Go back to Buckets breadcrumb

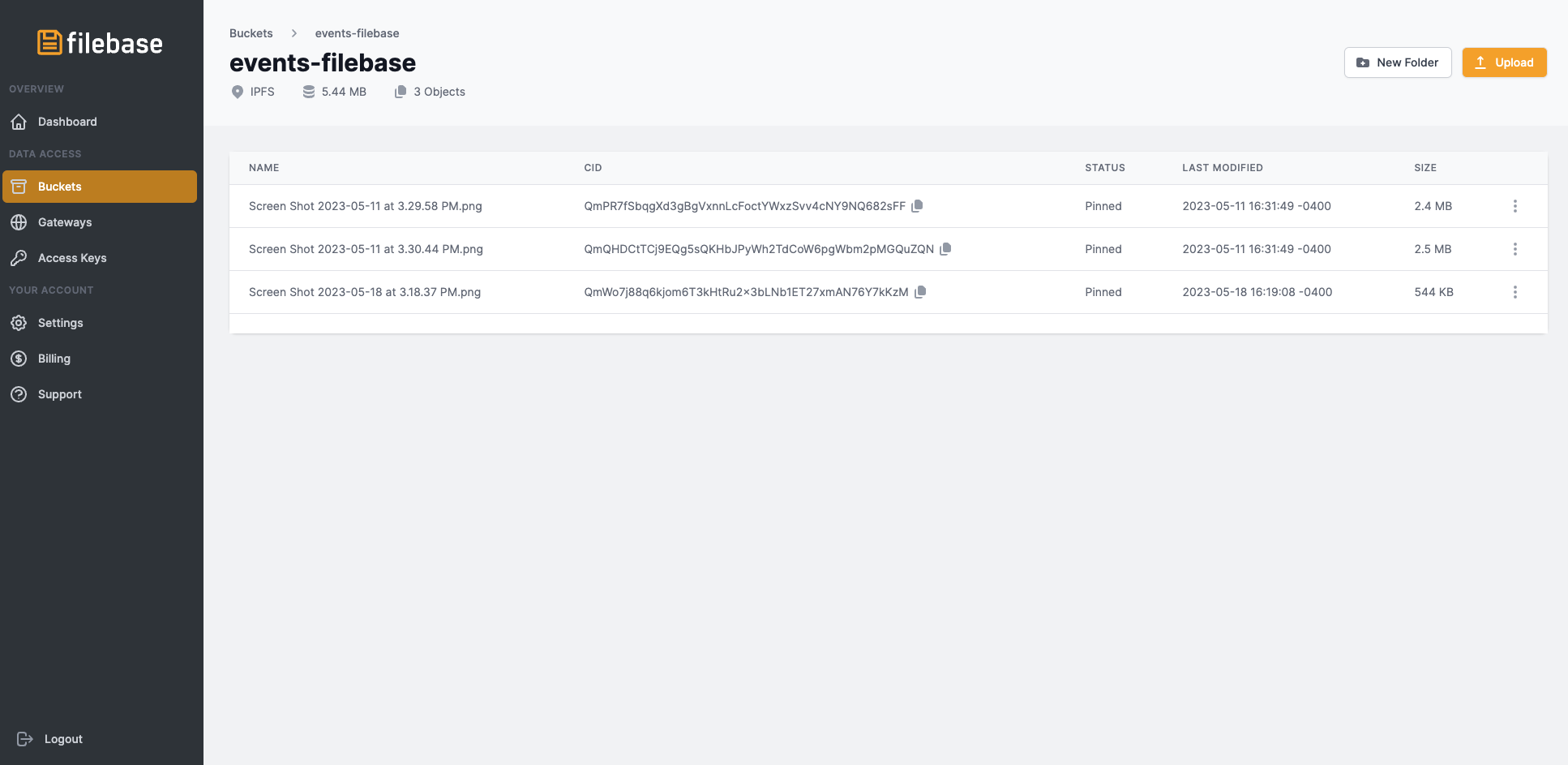point(251,33)
